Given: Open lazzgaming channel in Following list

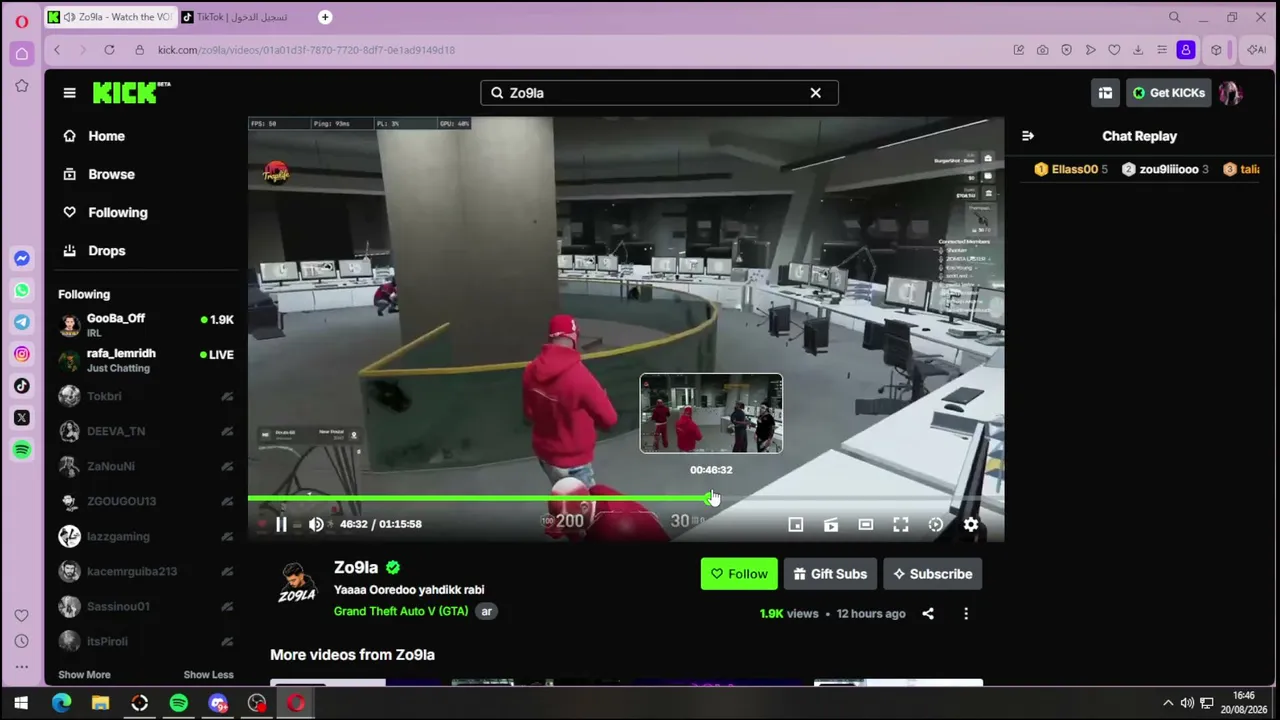Looking at the screenshot, I should click(x=146, y=536).
